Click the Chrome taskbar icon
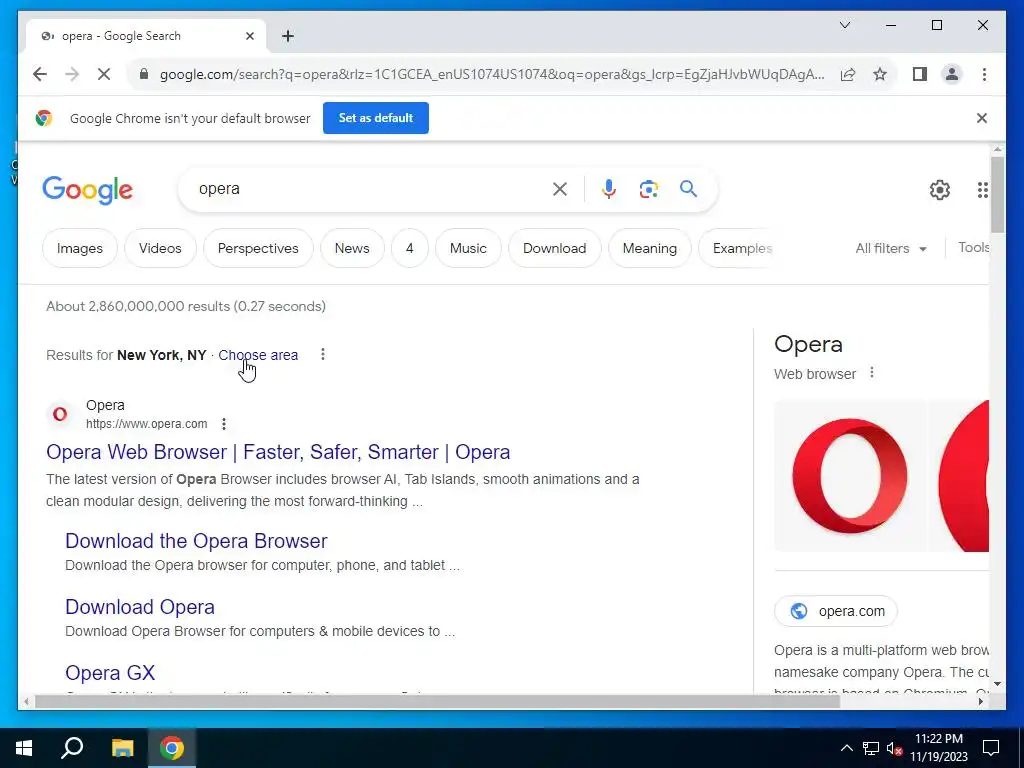The height and width of the screenshot is (768, 1024). 172,748
